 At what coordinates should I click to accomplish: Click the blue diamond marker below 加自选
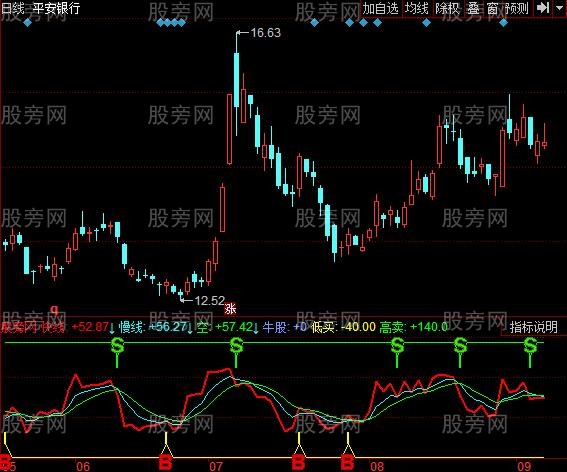377,23
